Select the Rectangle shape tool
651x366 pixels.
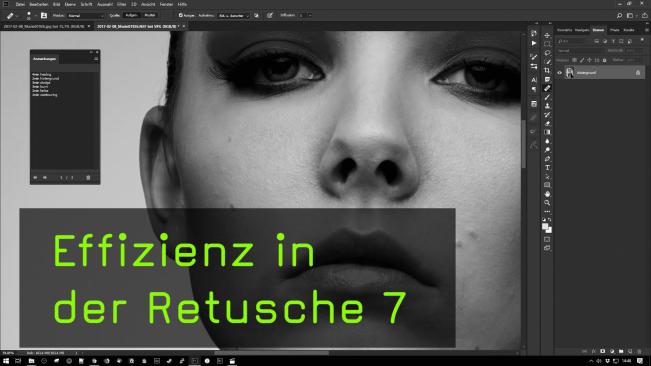(x=547, y=185)
